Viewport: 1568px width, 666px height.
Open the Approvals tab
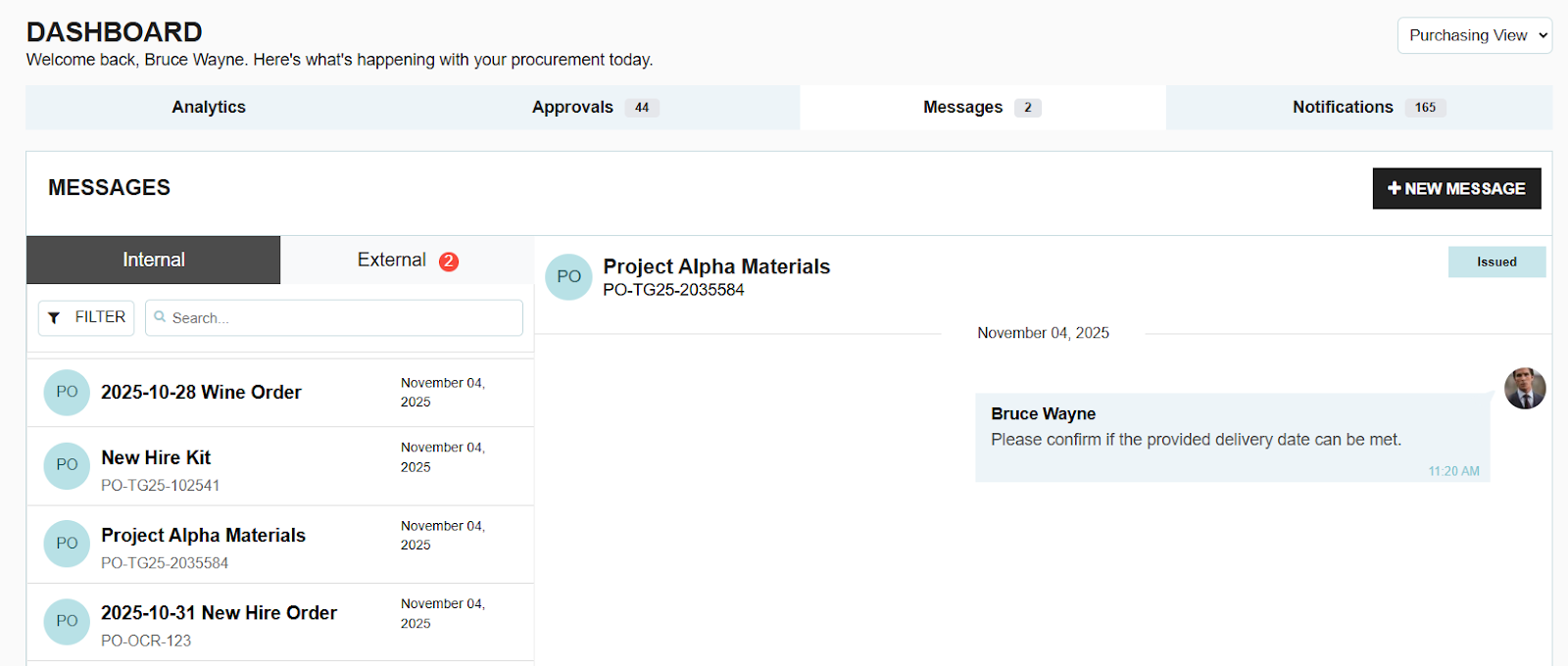pos(572,107)
